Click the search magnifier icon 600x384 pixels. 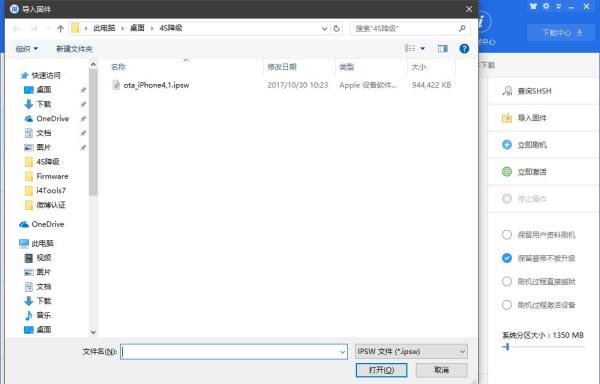pos(462,28)
